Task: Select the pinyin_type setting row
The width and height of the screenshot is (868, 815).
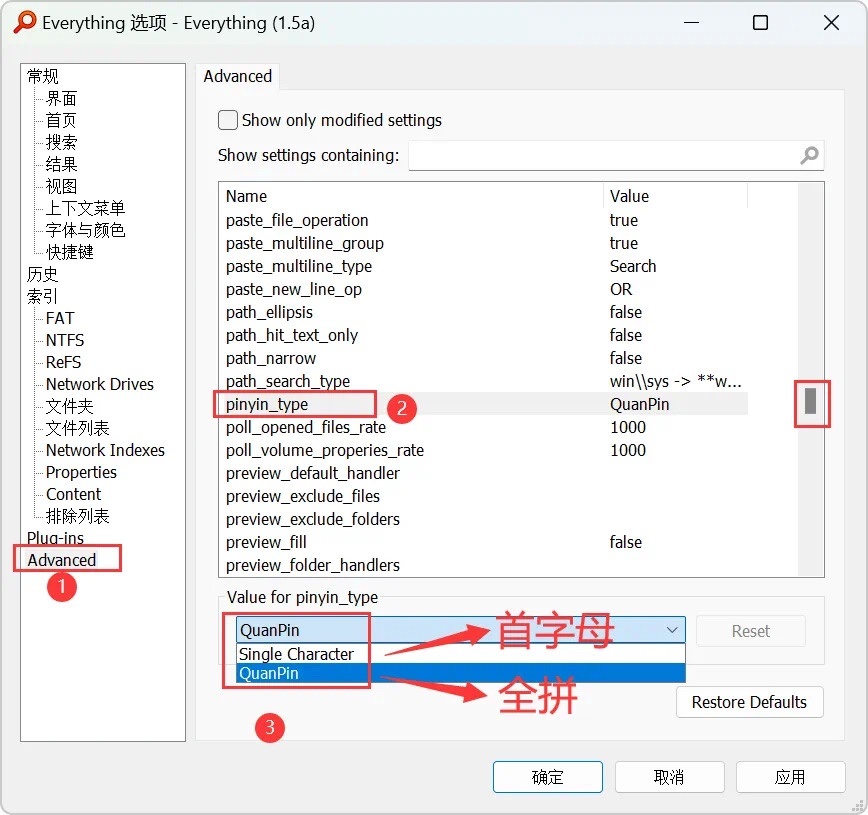Action: (484, 404)
